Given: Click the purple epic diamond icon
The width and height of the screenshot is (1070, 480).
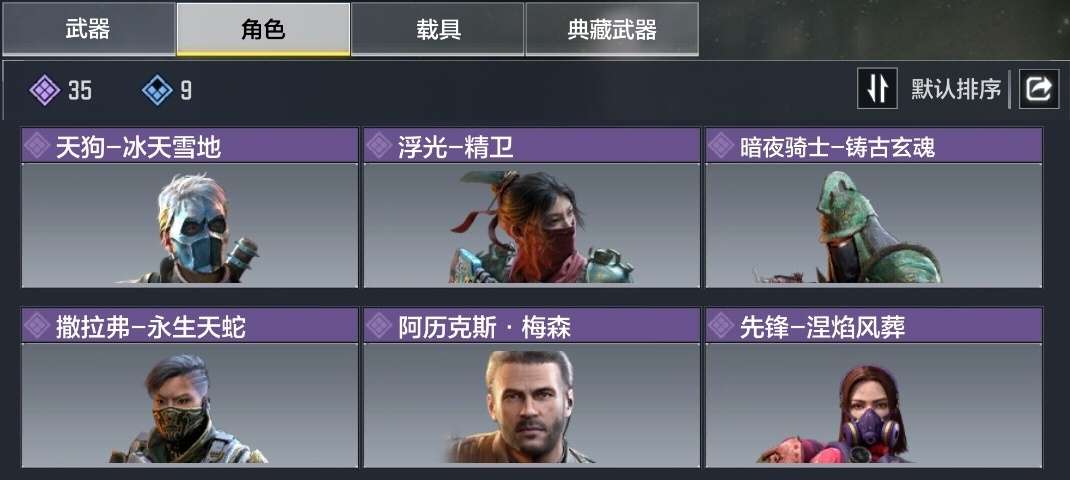Looking at the screenshot, I should click(45, 90).
